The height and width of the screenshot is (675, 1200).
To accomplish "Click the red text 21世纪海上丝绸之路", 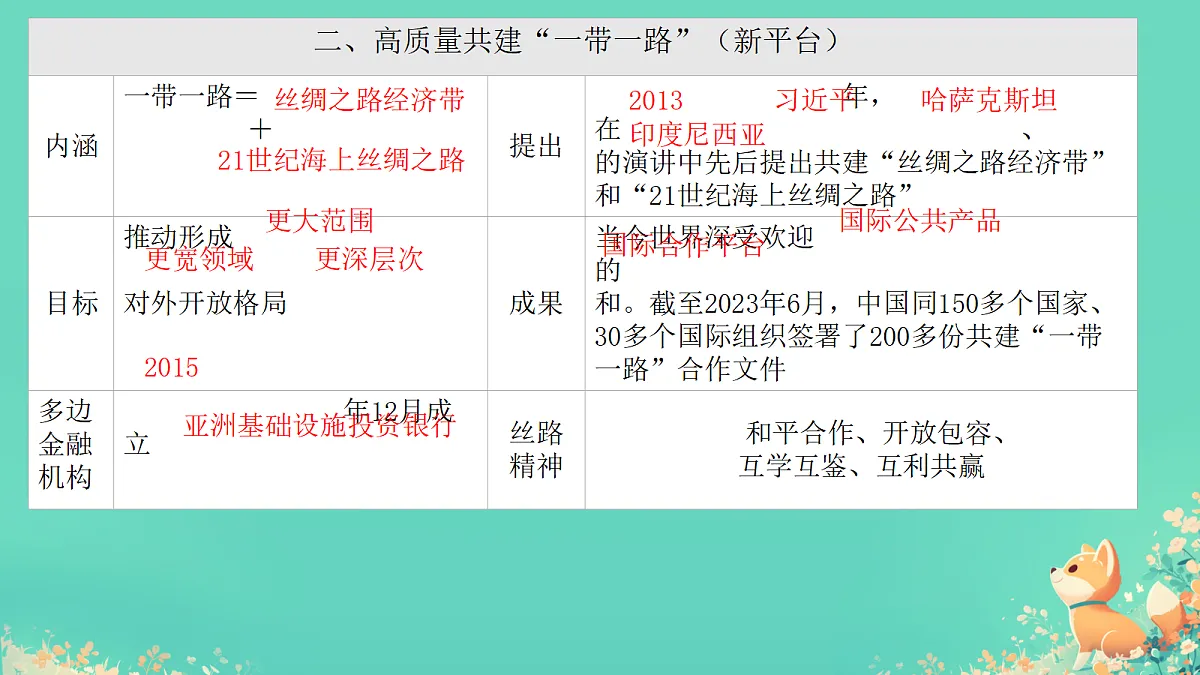I will (x=342, y=160).
